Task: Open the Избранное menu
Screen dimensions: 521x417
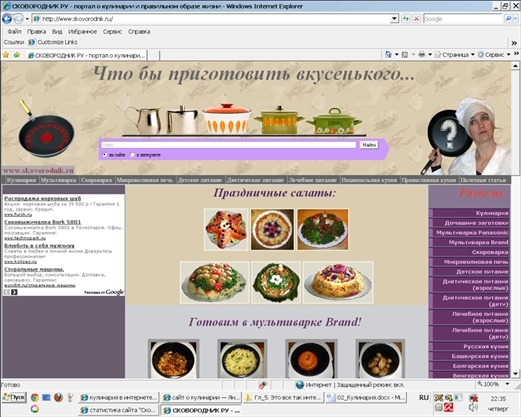Action: click(x=82, y=32)
